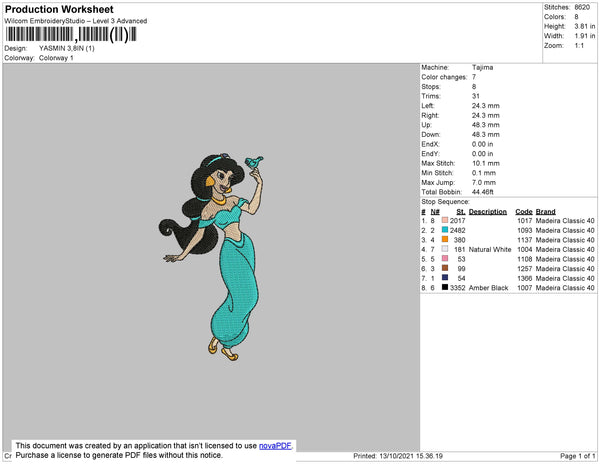The width and height of the screenshot is (600, 464).
Task: Select the design barcode
Action: pyautogui.click(x=71, y=34)
